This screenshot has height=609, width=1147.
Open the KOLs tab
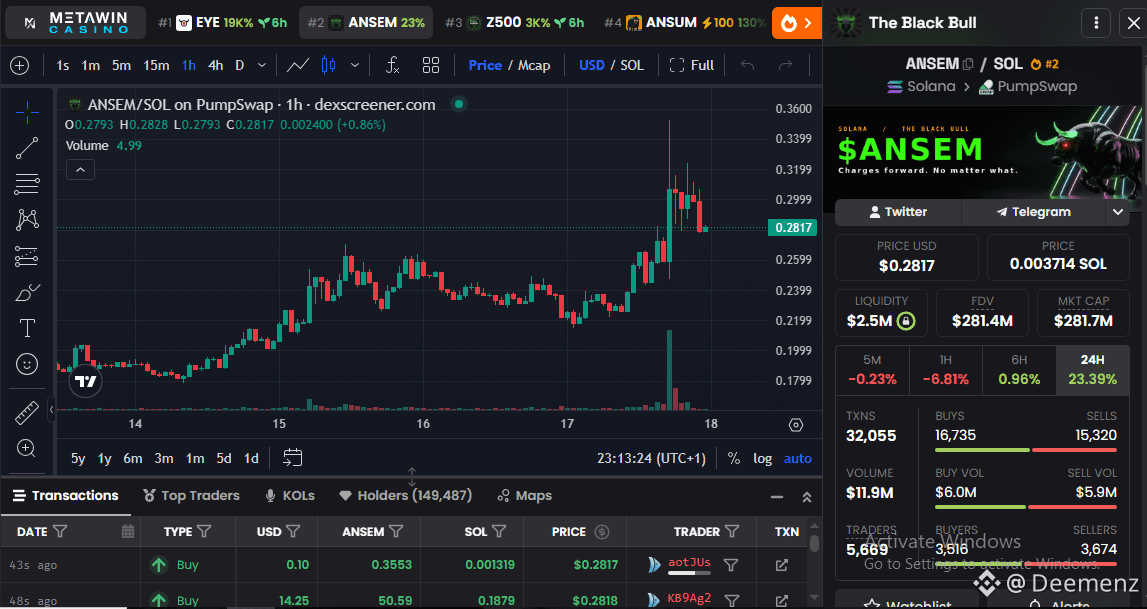(290, 496)
